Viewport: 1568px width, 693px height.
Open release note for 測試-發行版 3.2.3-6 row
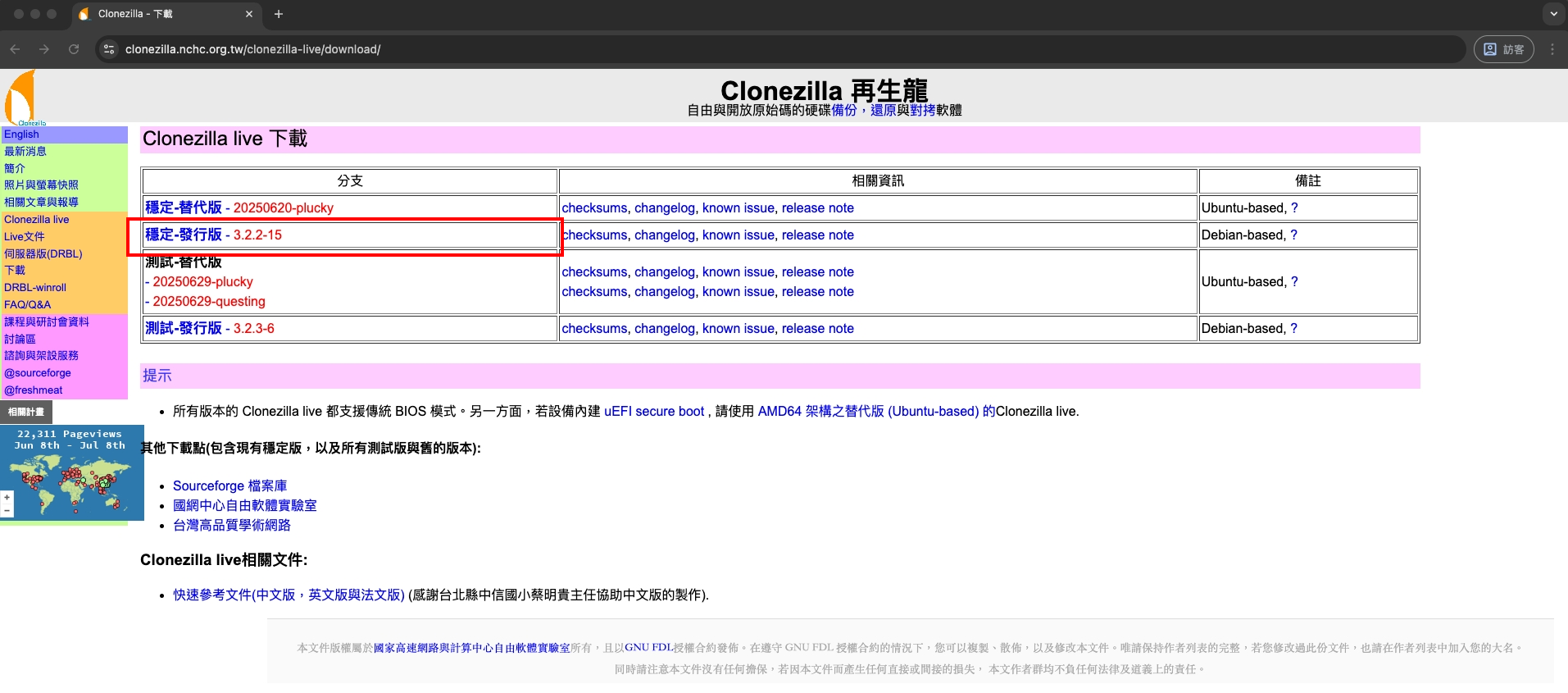pos(818,329)
